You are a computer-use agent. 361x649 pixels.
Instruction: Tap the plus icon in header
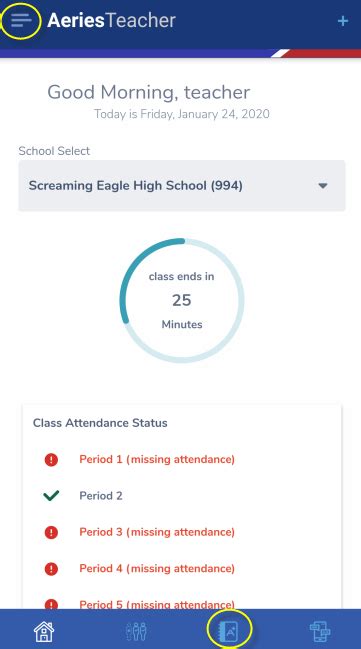tap(343, 21)
